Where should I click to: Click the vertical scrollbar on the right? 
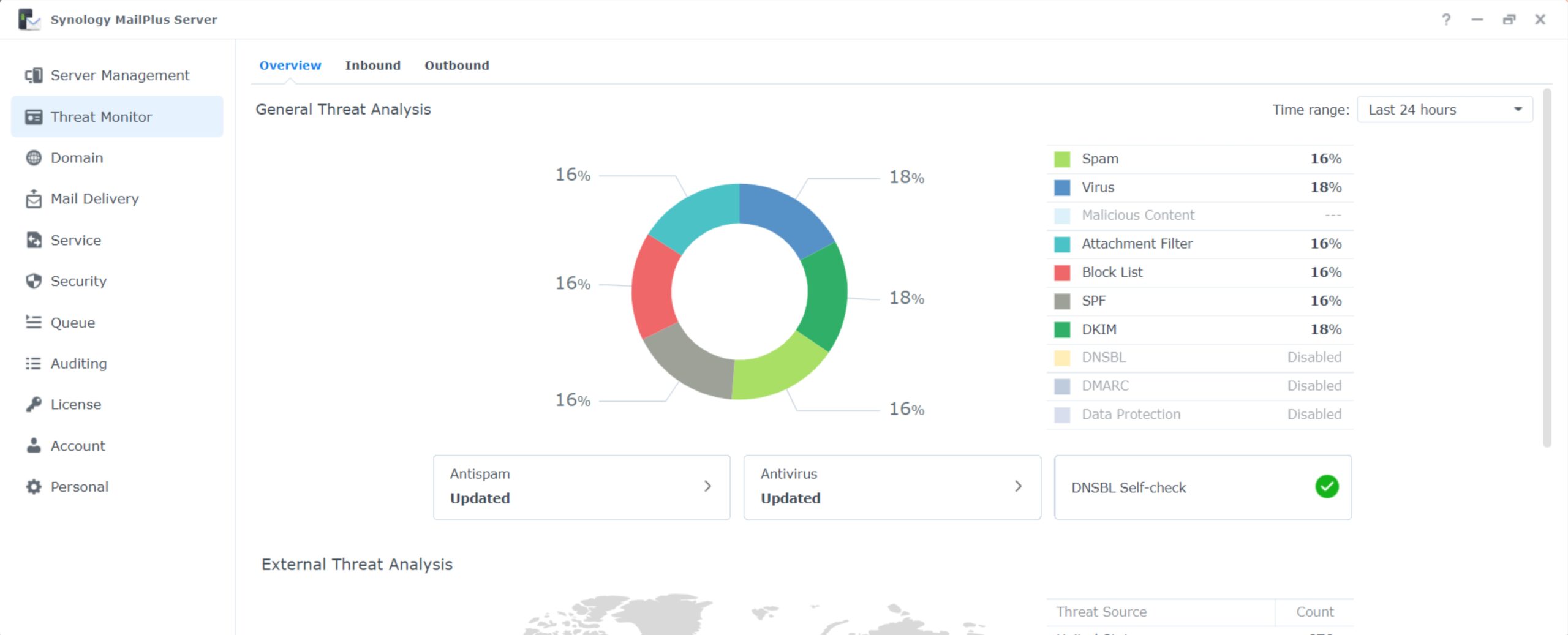1547,268
